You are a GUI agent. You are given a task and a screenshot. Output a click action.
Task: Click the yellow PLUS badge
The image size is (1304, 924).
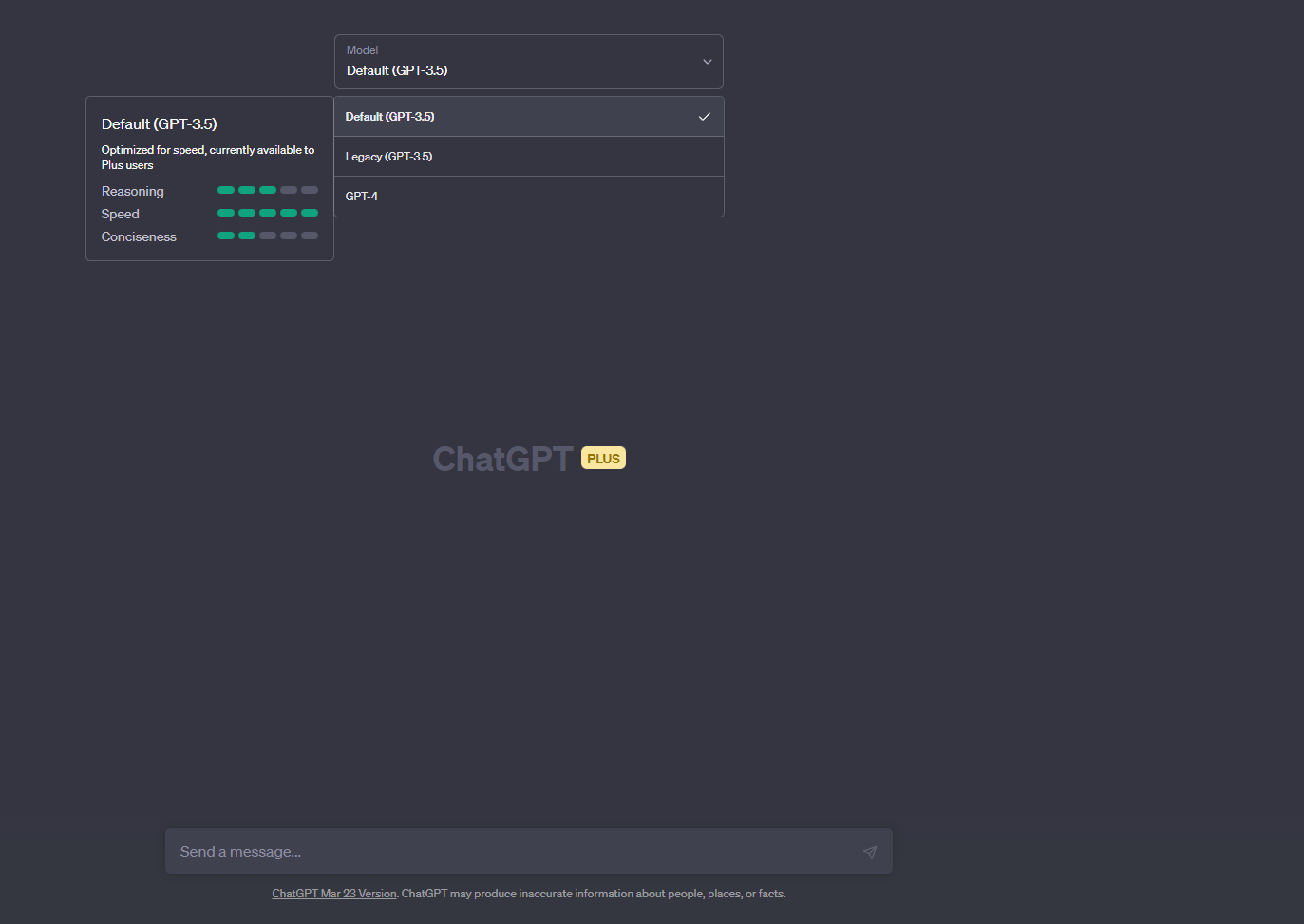point(603,459)
